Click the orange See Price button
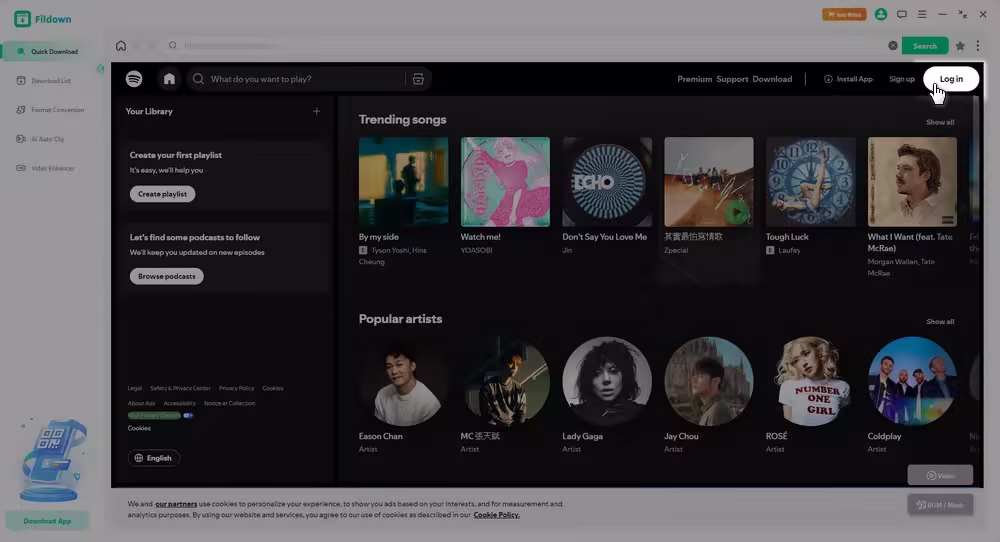Viewport: 1000px width, 542px height. 844,14
